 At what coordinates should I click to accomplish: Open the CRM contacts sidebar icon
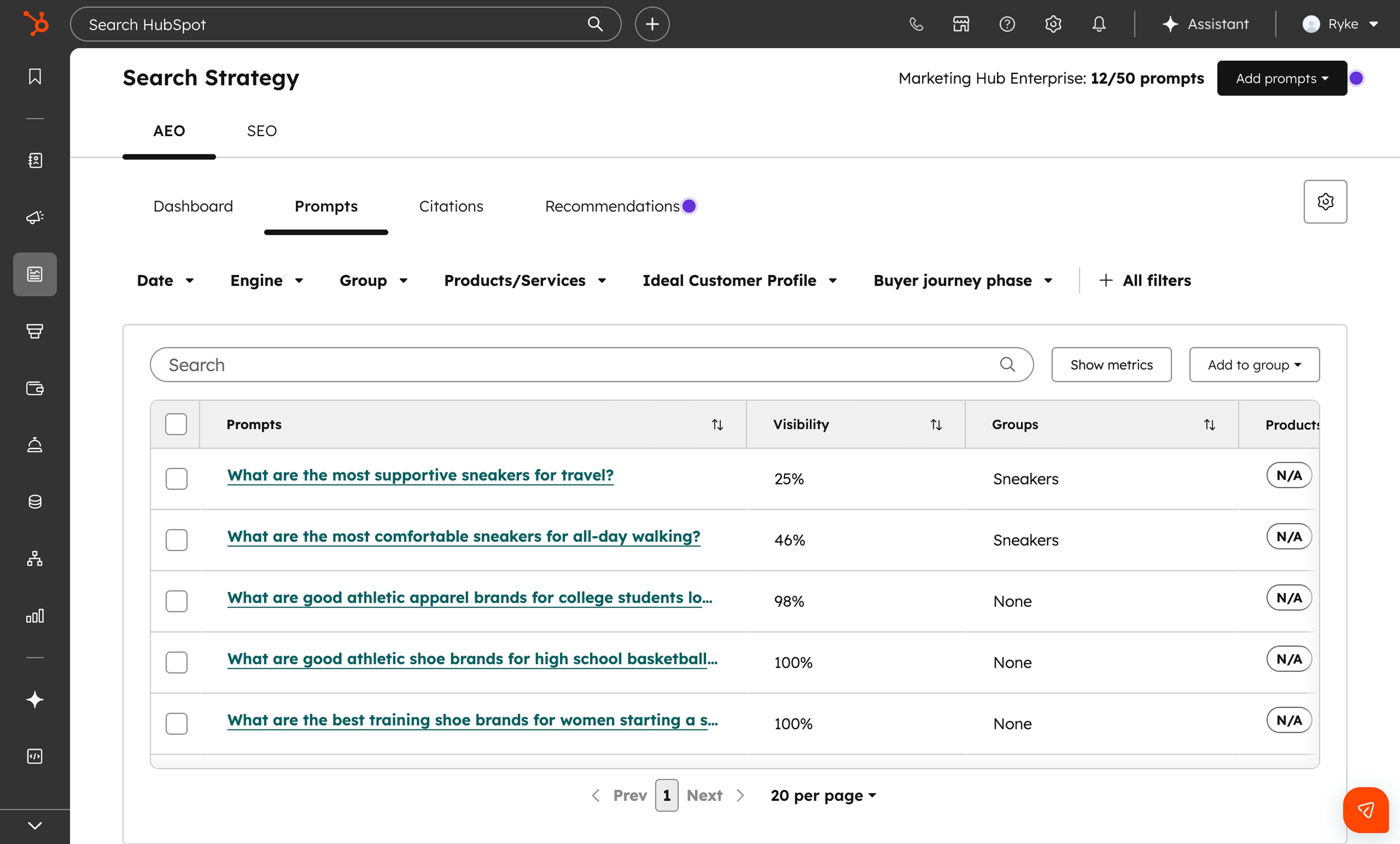(34, 161)
